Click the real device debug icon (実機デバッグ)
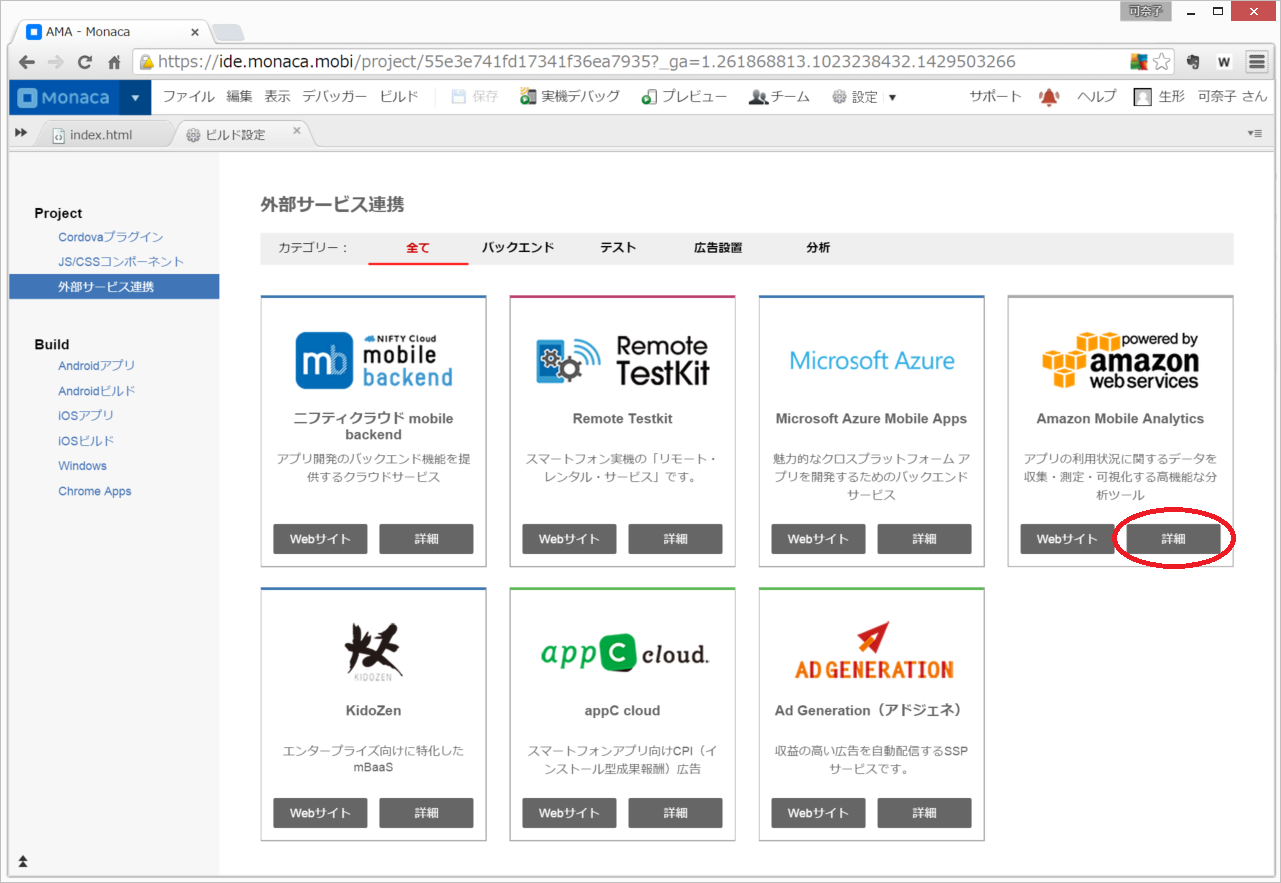Viewport: 1281px width, 883px height. (528, 97)
